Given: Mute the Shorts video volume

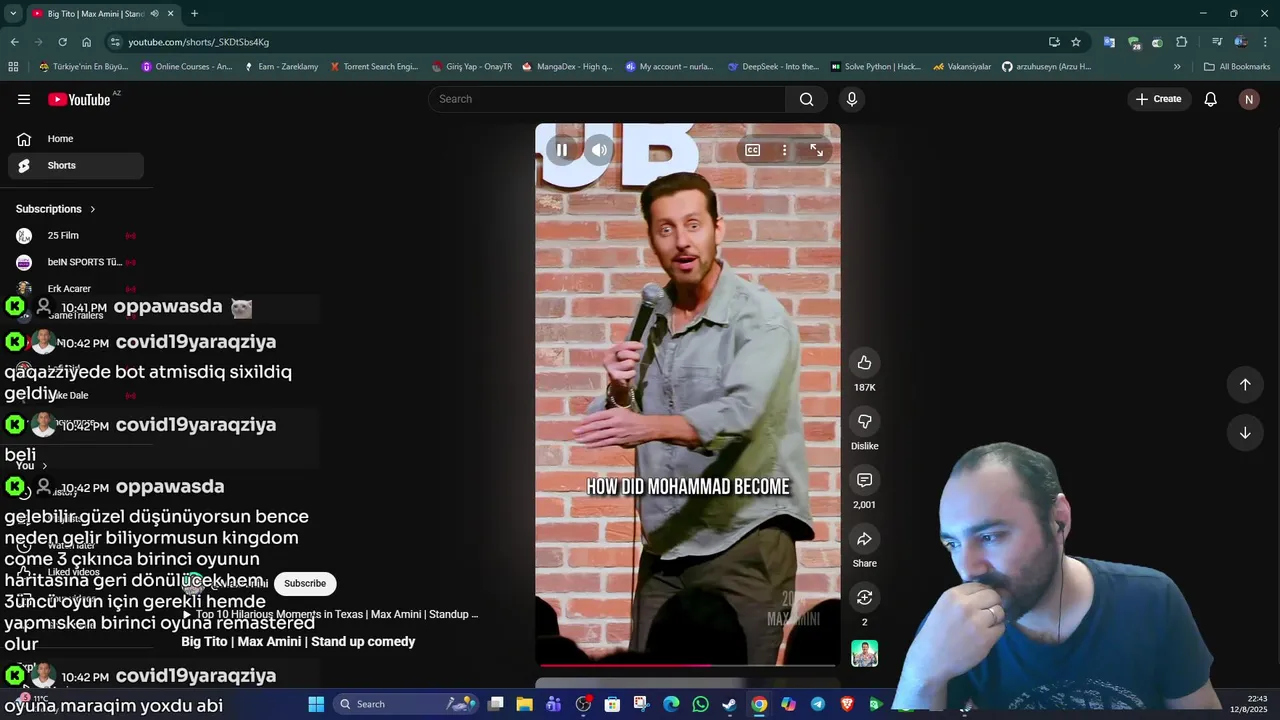Looking at the screenshot, I should point(599,150).
